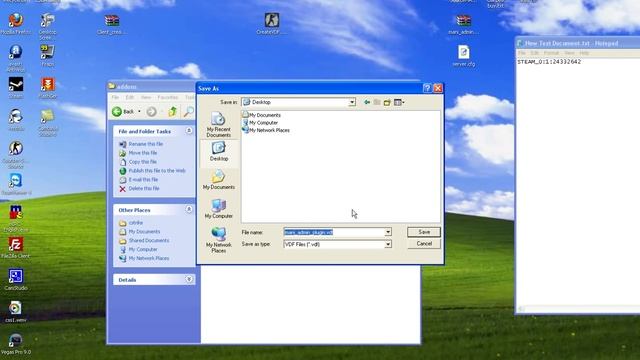Viewport: 640px width, 360px height.
Task: Go back using the green arrow in Save As
Action: tap(367, 102)
